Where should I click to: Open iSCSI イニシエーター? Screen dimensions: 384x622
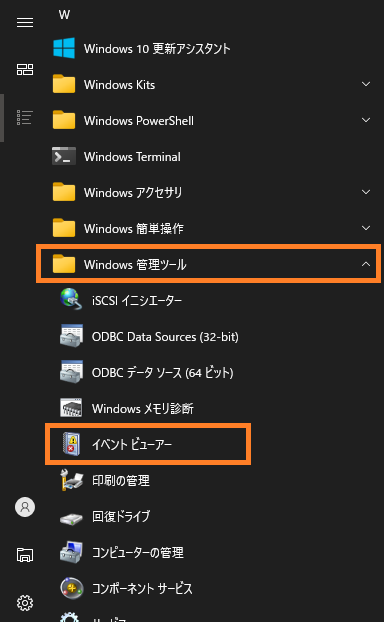(x=209, y=300)
